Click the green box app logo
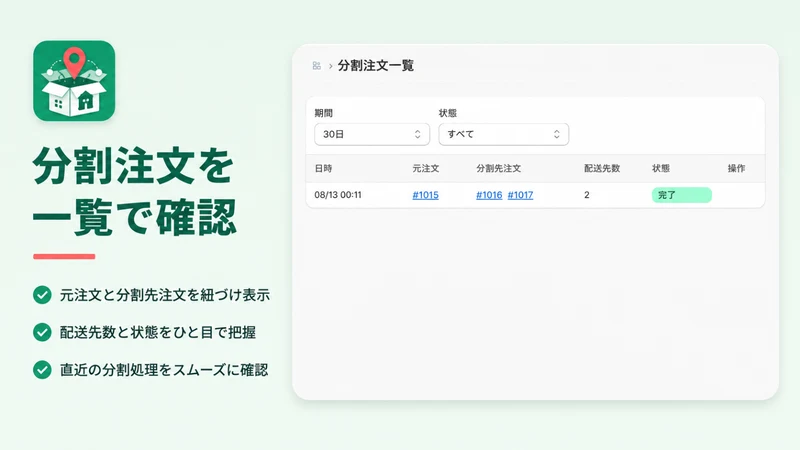This screenshot has width=800, height=450. coord(74,81)
